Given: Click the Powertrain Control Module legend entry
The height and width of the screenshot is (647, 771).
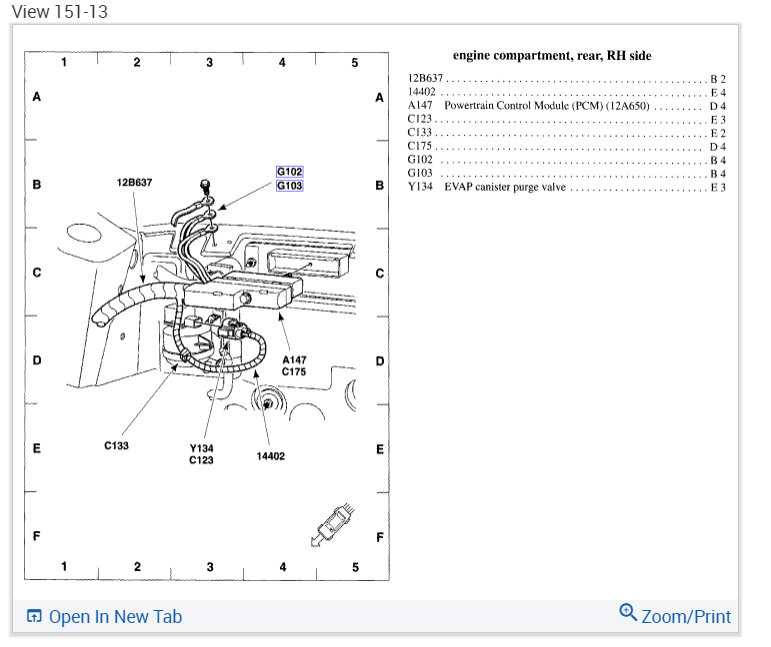Looking at the screenshot, I should tap(566, 106).
